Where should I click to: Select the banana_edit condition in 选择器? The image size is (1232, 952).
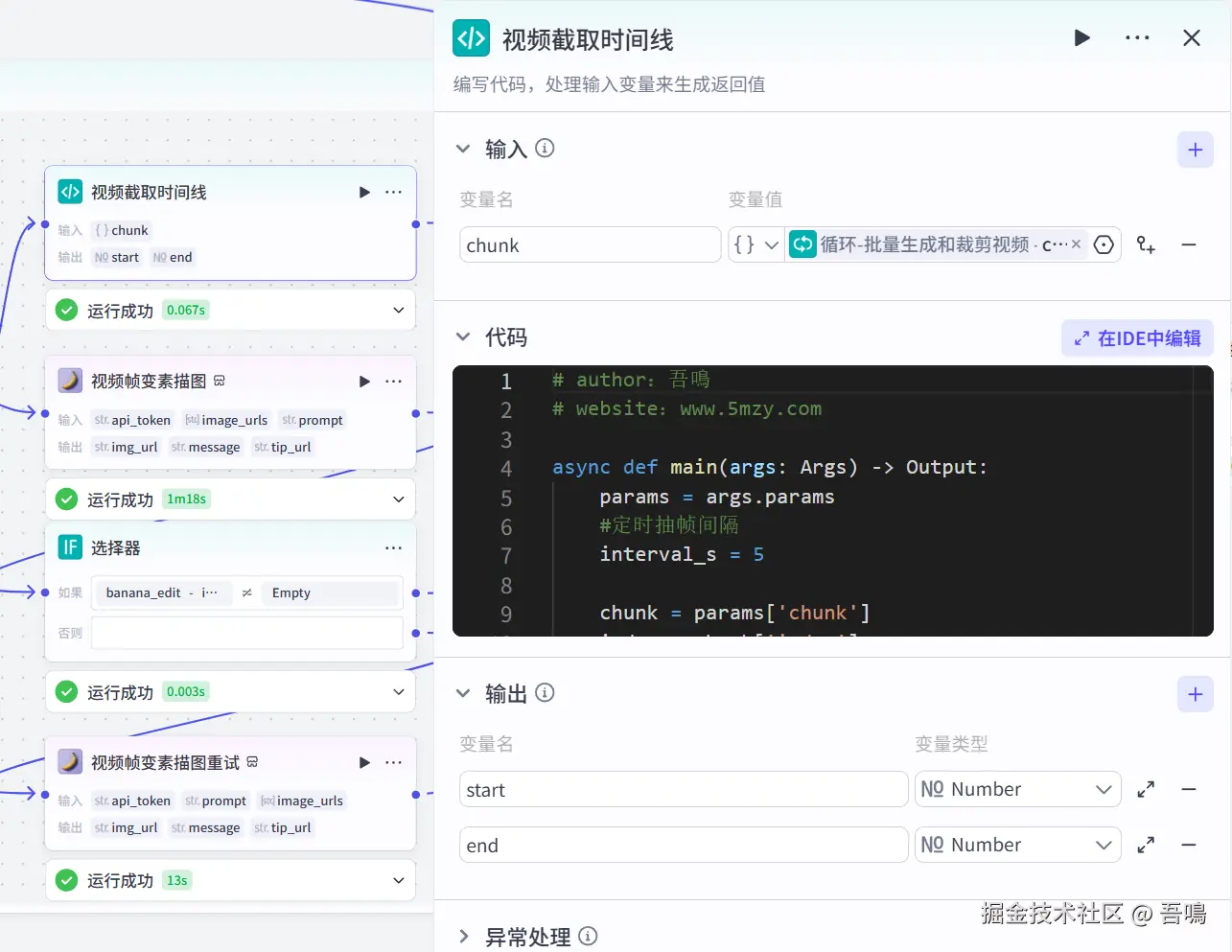[x=246, y=592]
